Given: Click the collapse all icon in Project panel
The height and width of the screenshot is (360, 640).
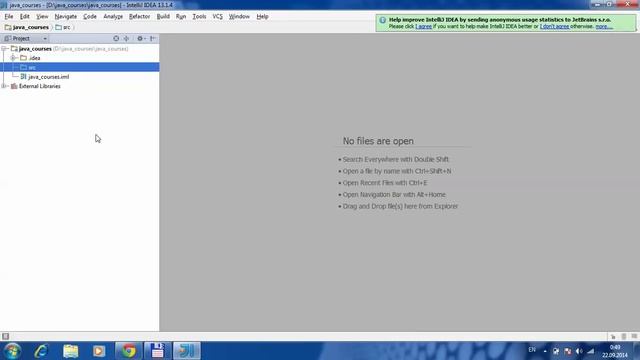Looking at the screenshot, I should [x=127, y=38].
